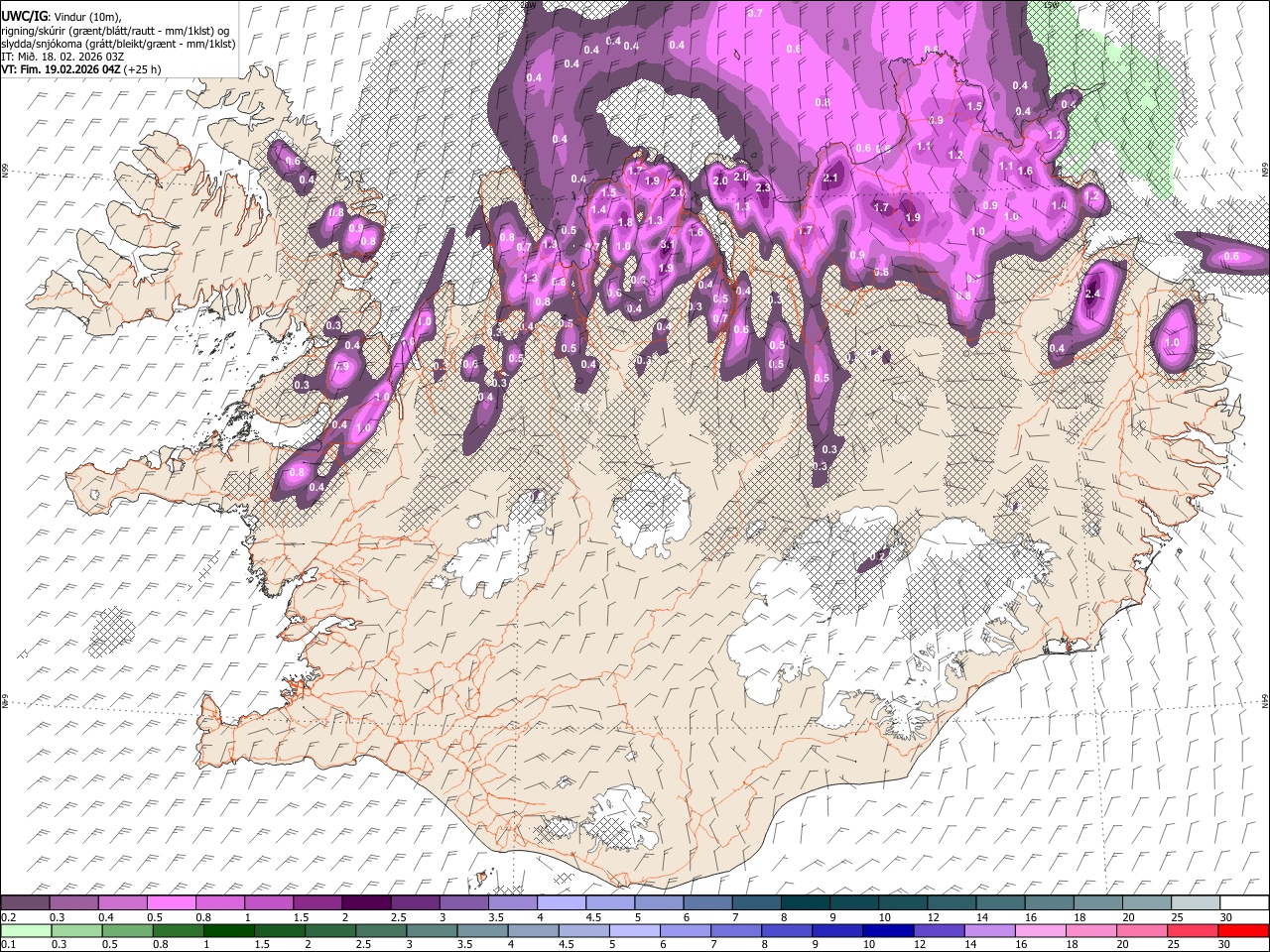Image resolution: width=1270 pixels, height=952 pixels.
Task: Pick the crimson 25 swatch in lower legend
Action: [1191, 930]
